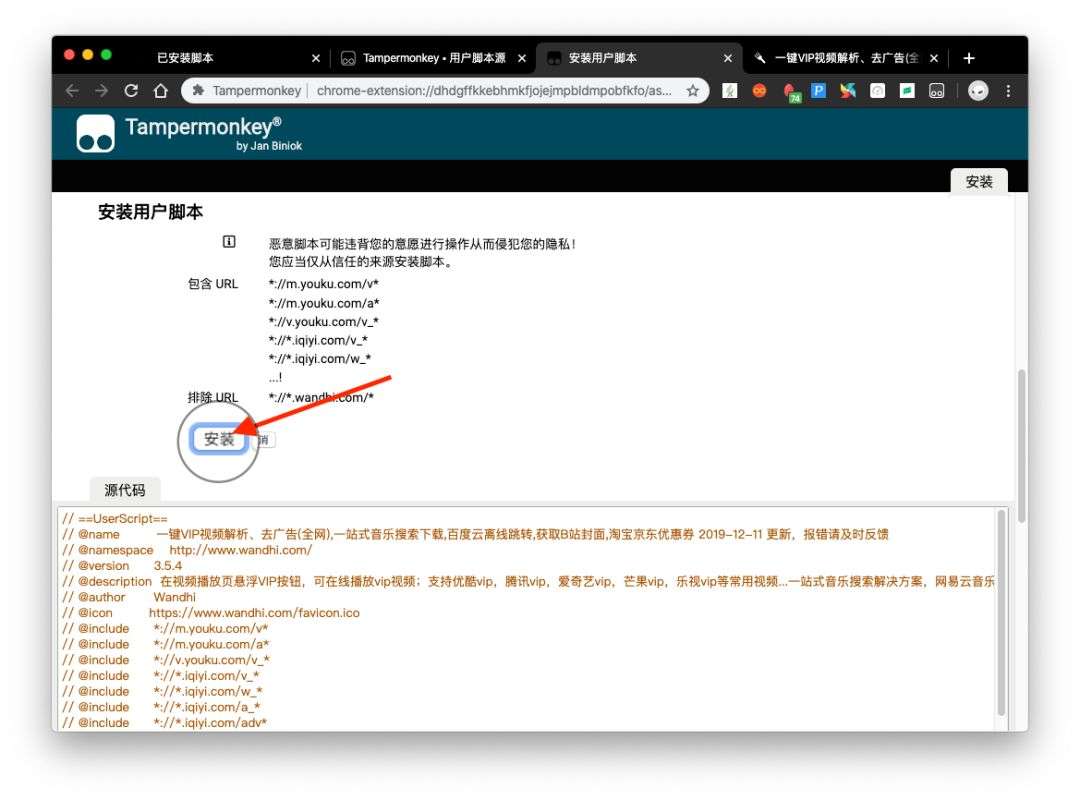Open the colorful pinwheel extension icon
Viewport: 1080px width, 800px height.
pyautogui.click(x=848, y=90)
